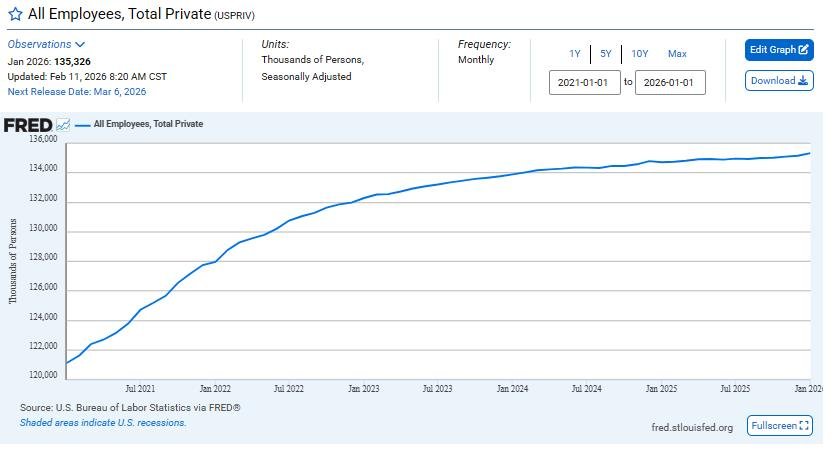Show the Max date range
Screen dimensions: 835x451
click(x=677, y=54)
